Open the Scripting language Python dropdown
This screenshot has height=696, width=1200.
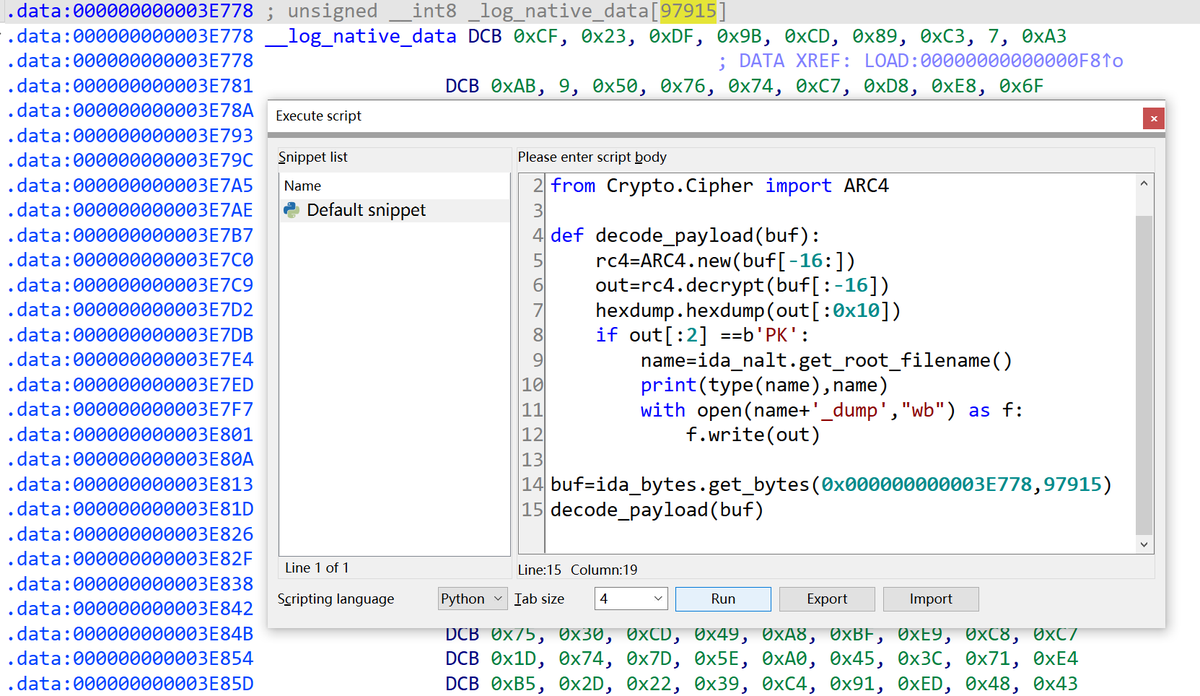click(x=473, y=599)
